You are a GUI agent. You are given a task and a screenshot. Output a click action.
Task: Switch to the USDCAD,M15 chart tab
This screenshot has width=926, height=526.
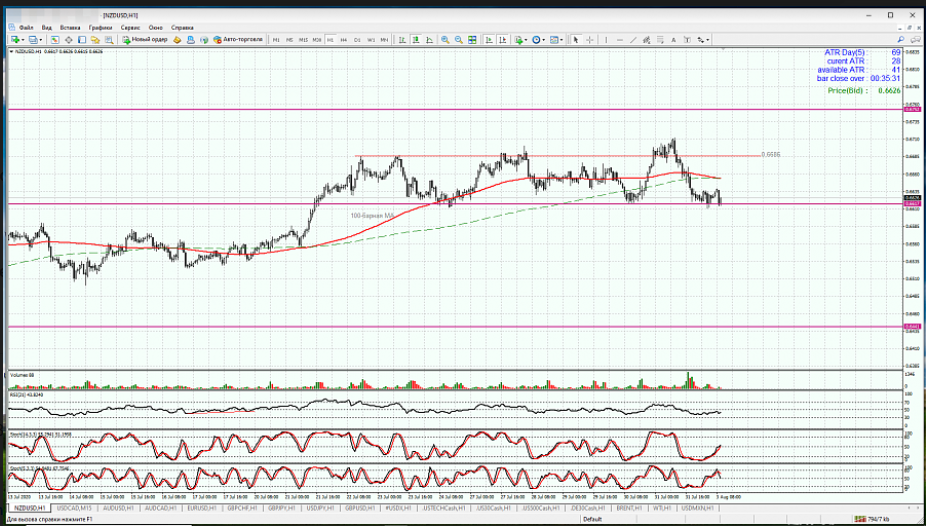[x=74, y=508]
